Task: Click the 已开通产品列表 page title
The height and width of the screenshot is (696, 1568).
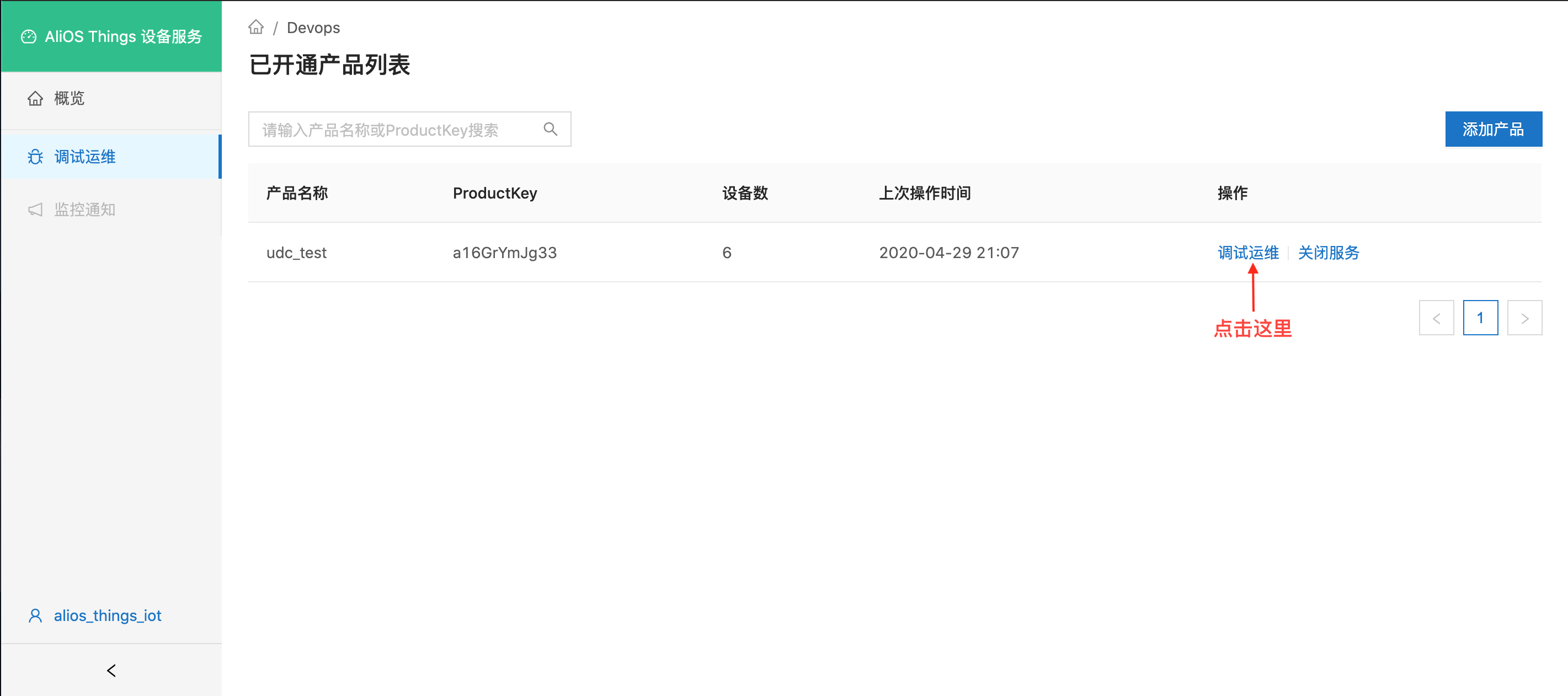Action: [329, 65]
